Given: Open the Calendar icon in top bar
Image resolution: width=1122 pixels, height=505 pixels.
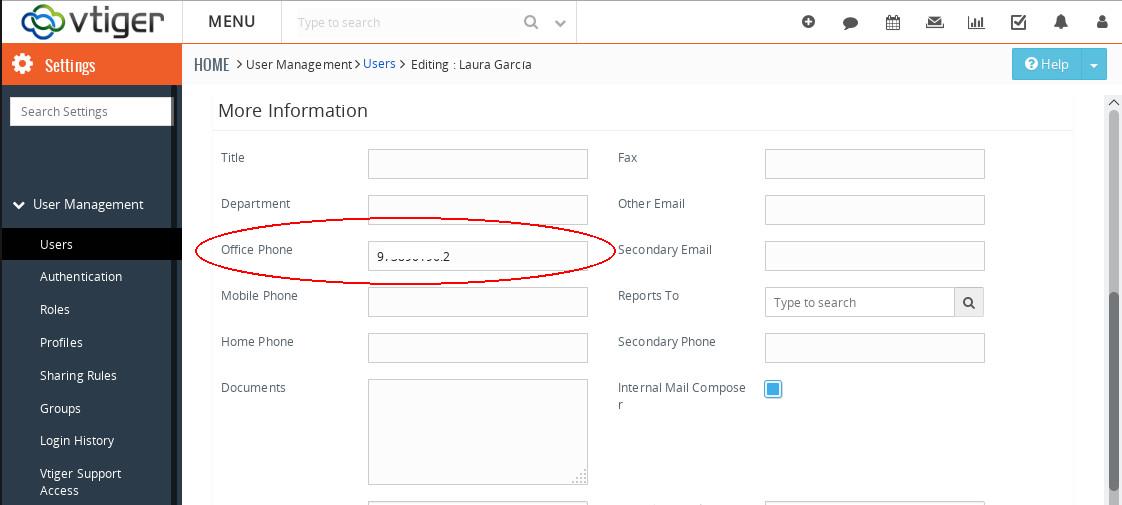Looking at the screenshot, I should [x=893, y=22].
